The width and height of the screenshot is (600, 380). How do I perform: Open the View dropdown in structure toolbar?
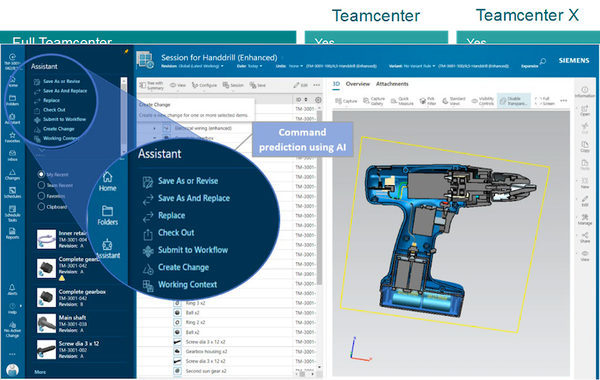coord(178,85)
